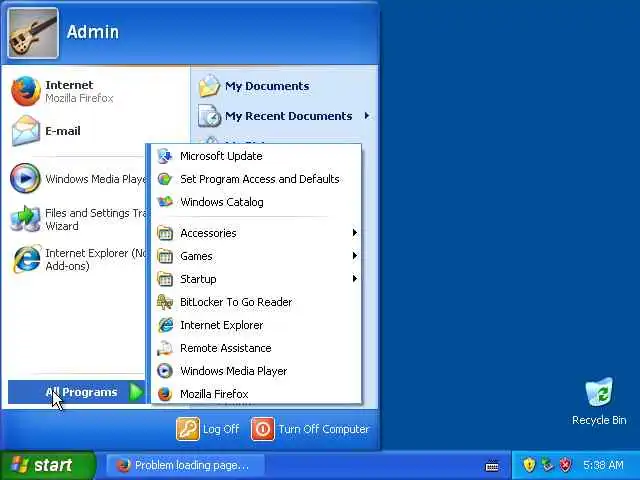Select the Windows Catalog menu text
Image resolution: width=640 pixels, height=480 pixels.
[222, 202]
